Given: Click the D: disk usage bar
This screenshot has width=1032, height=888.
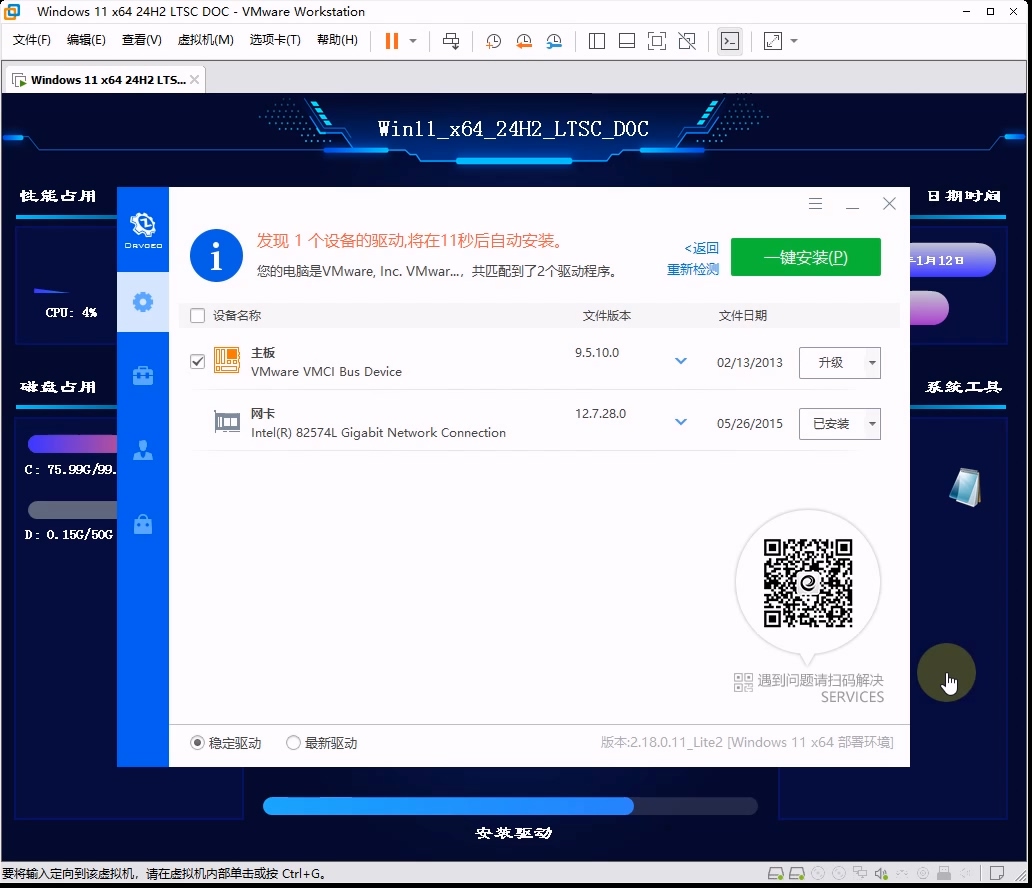Looking at the screenshot, I should coord(72,509).
